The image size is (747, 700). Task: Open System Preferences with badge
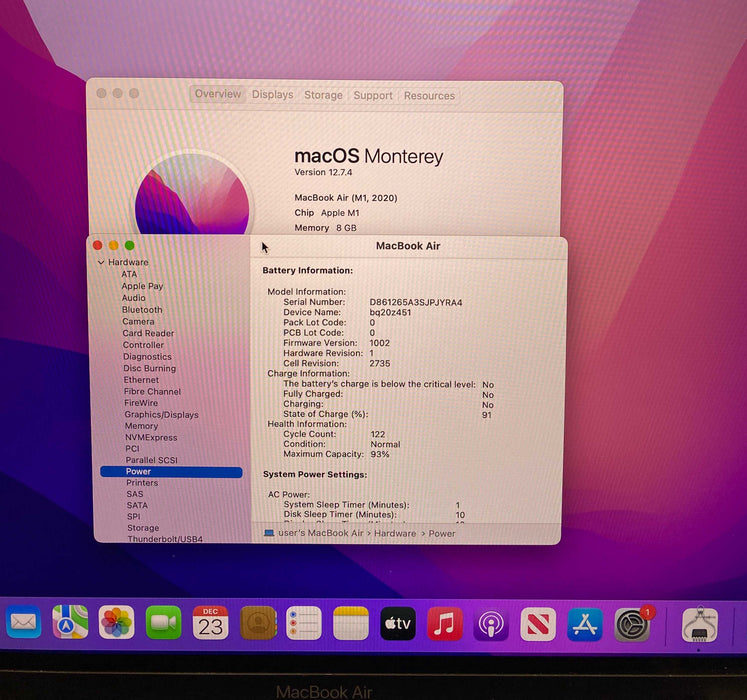pyautogui.click(x=632, y=624)
